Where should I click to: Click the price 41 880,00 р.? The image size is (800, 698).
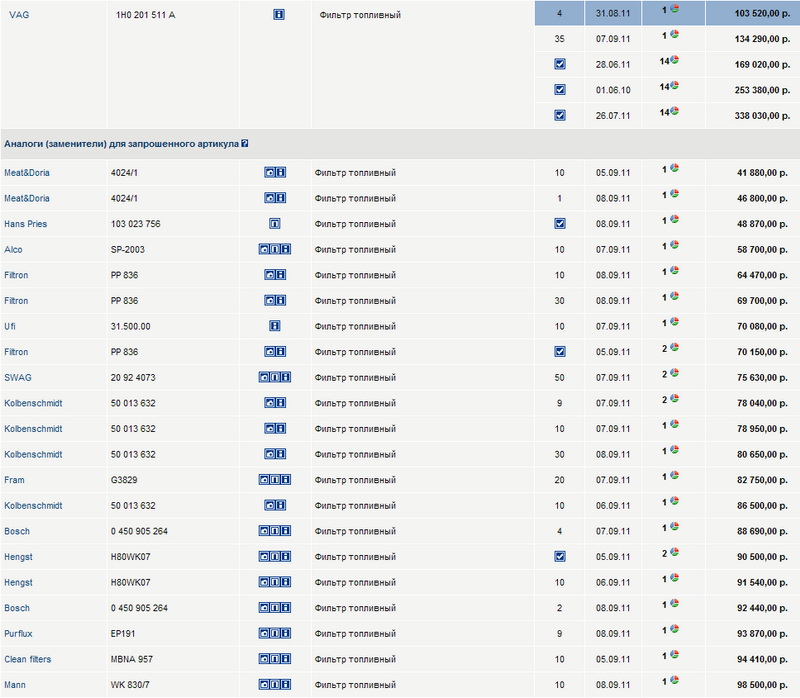pos(762,173)
